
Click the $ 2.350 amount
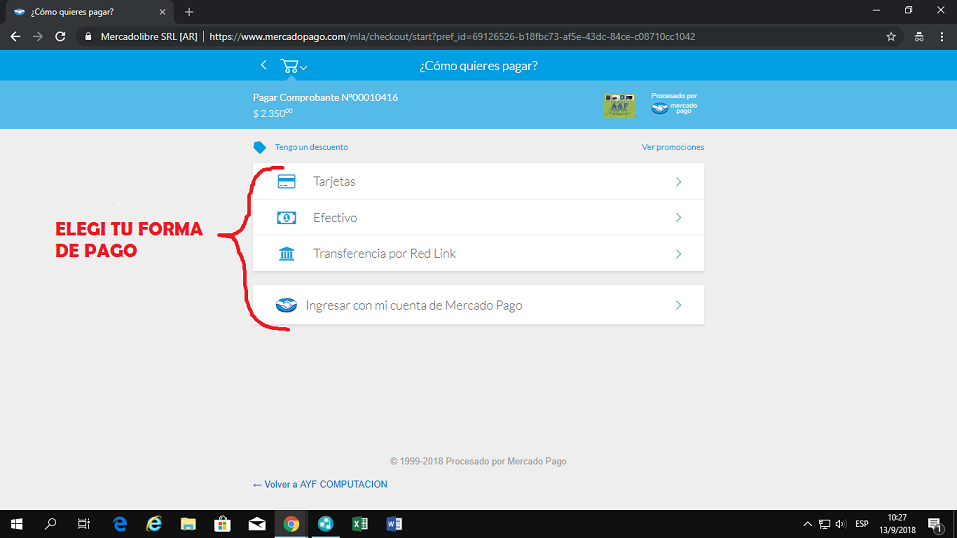(273, 113)
